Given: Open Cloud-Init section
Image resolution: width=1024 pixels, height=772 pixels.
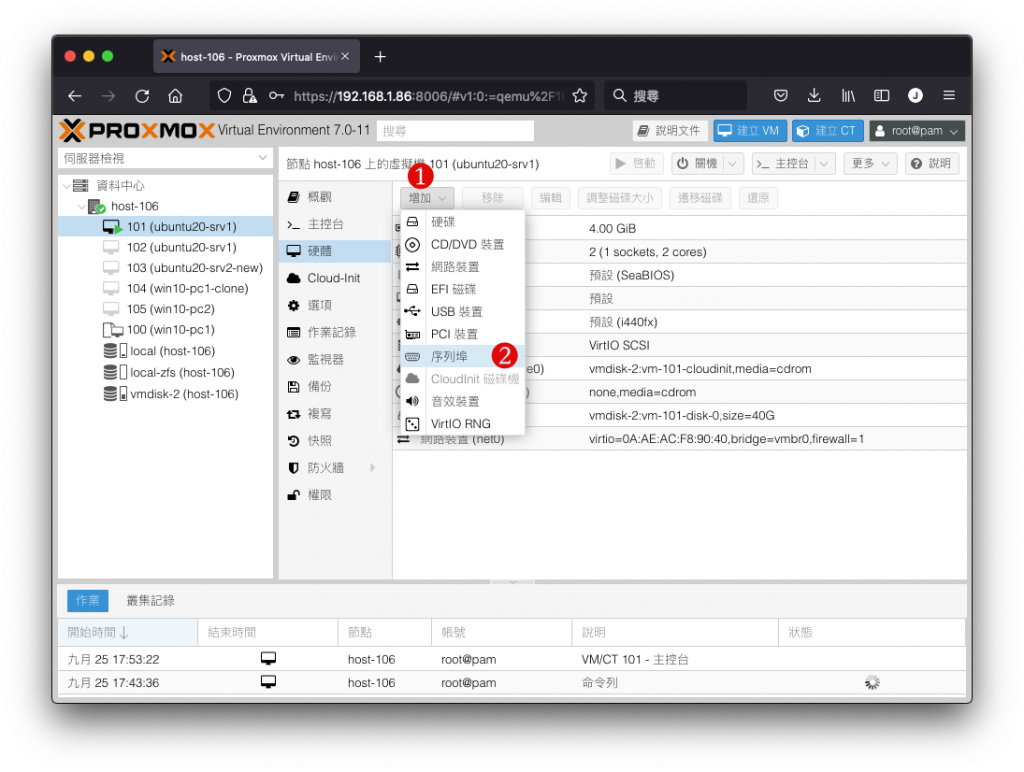Looking at the screenshot, I should point(335,278).
